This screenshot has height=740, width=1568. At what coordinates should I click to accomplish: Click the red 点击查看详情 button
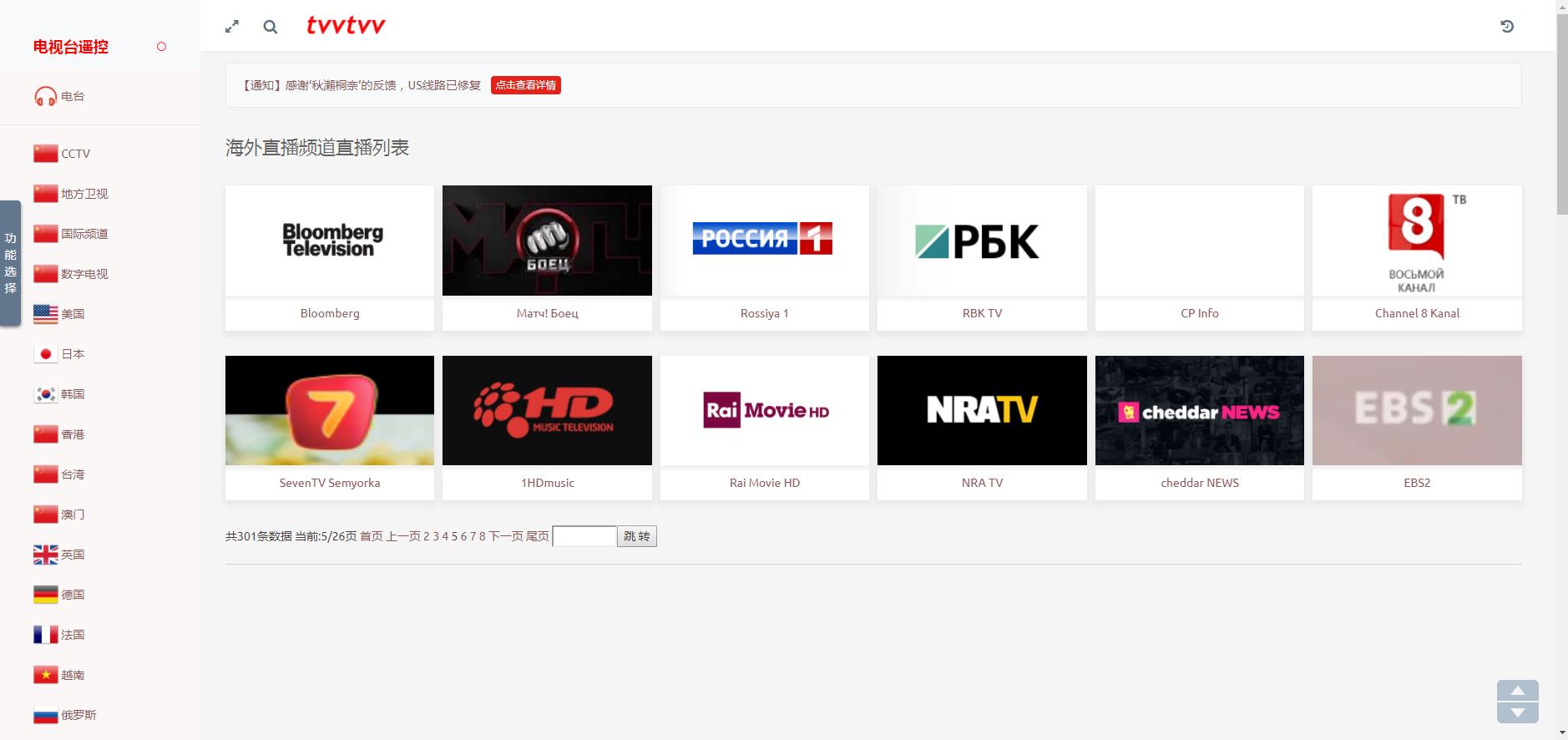point(526,85)
